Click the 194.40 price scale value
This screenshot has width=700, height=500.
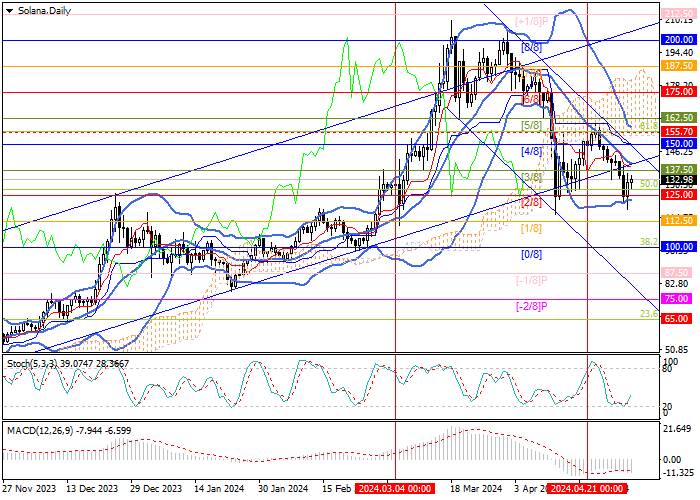tap(679, 53)
